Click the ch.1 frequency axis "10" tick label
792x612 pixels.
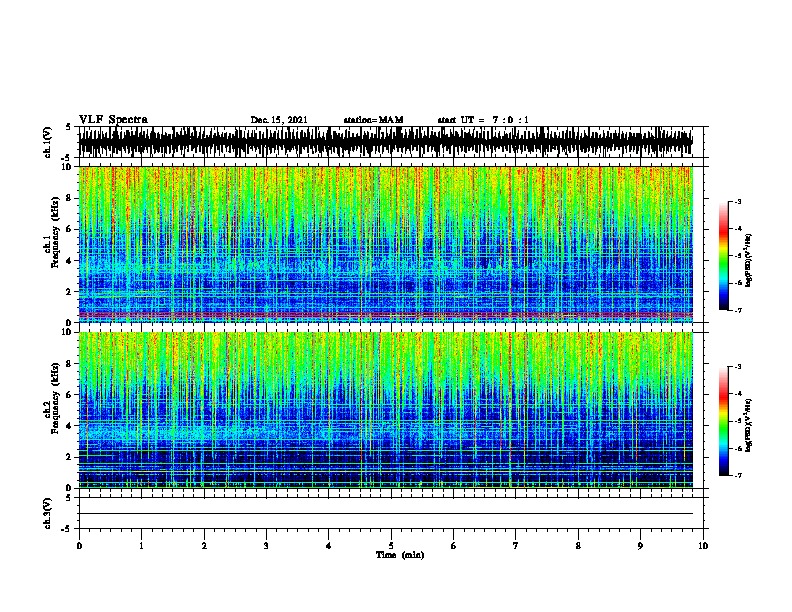[x=67, y=167]
